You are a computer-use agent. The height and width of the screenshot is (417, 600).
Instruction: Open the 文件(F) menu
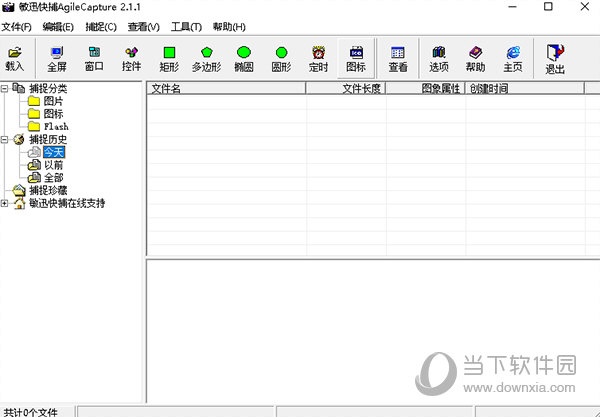pos(16,27)
